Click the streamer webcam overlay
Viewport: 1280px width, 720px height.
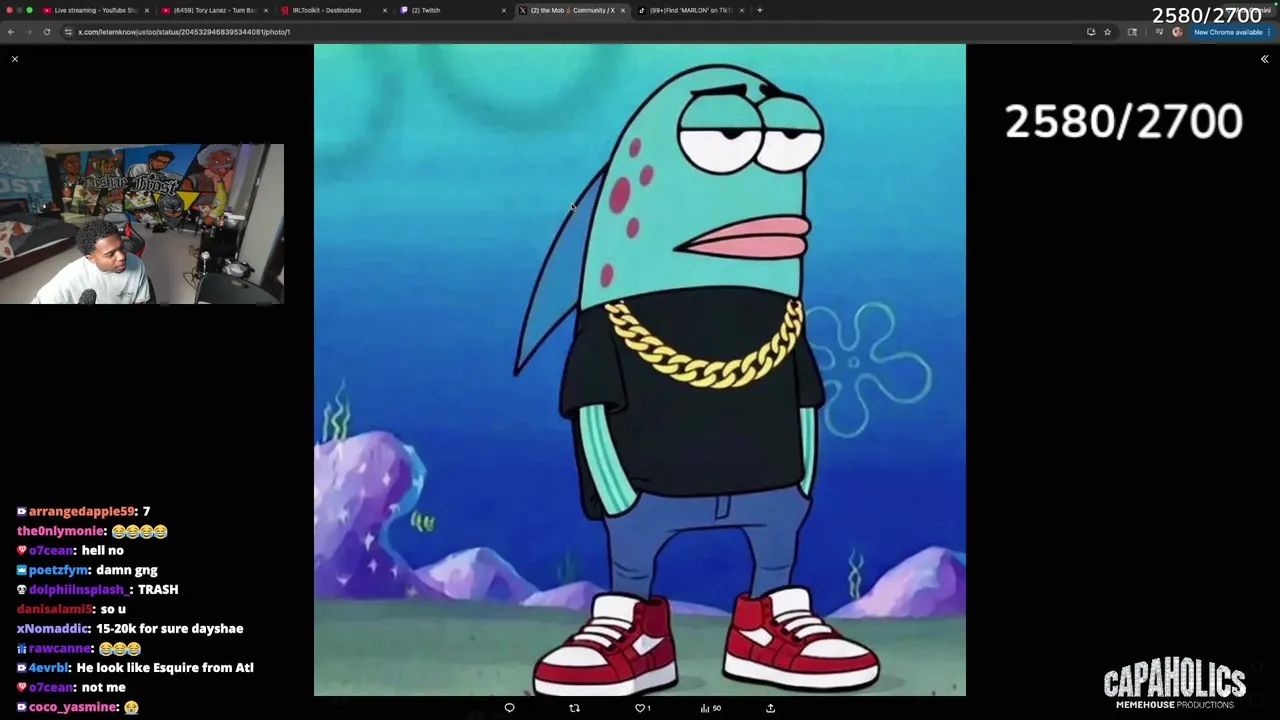pyautogui.click(x=142, y=224)
